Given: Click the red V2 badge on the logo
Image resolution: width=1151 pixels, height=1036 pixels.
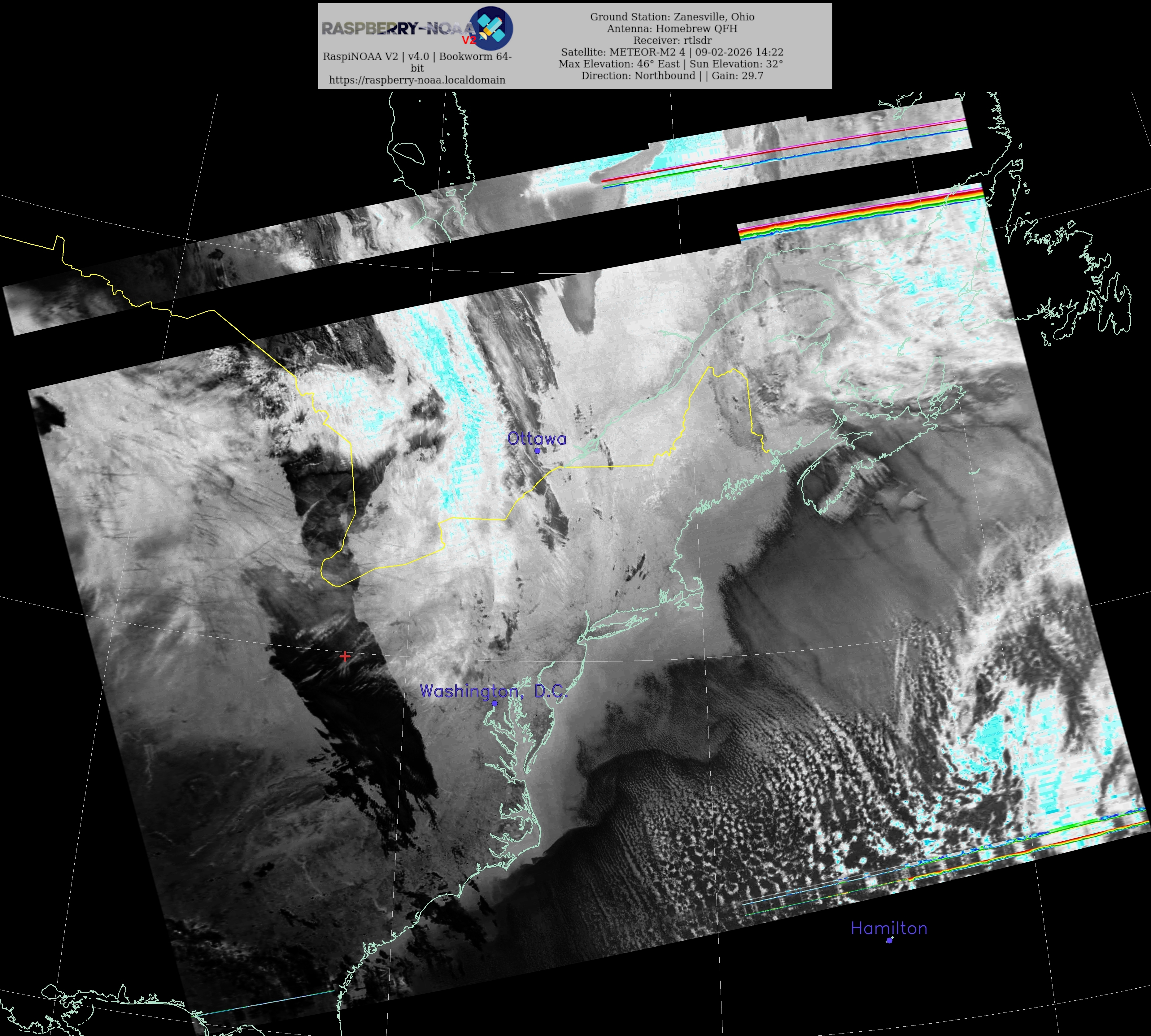Looking at the screenshot, I should coord(469,40).
